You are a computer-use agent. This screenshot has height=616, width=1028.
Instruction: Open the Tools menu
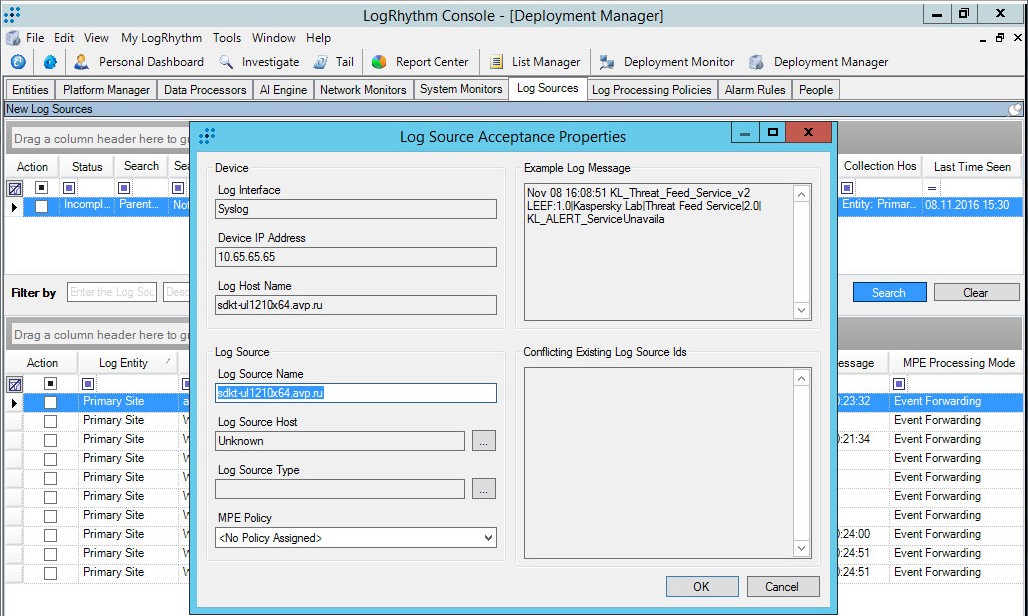tap(227, 38)
